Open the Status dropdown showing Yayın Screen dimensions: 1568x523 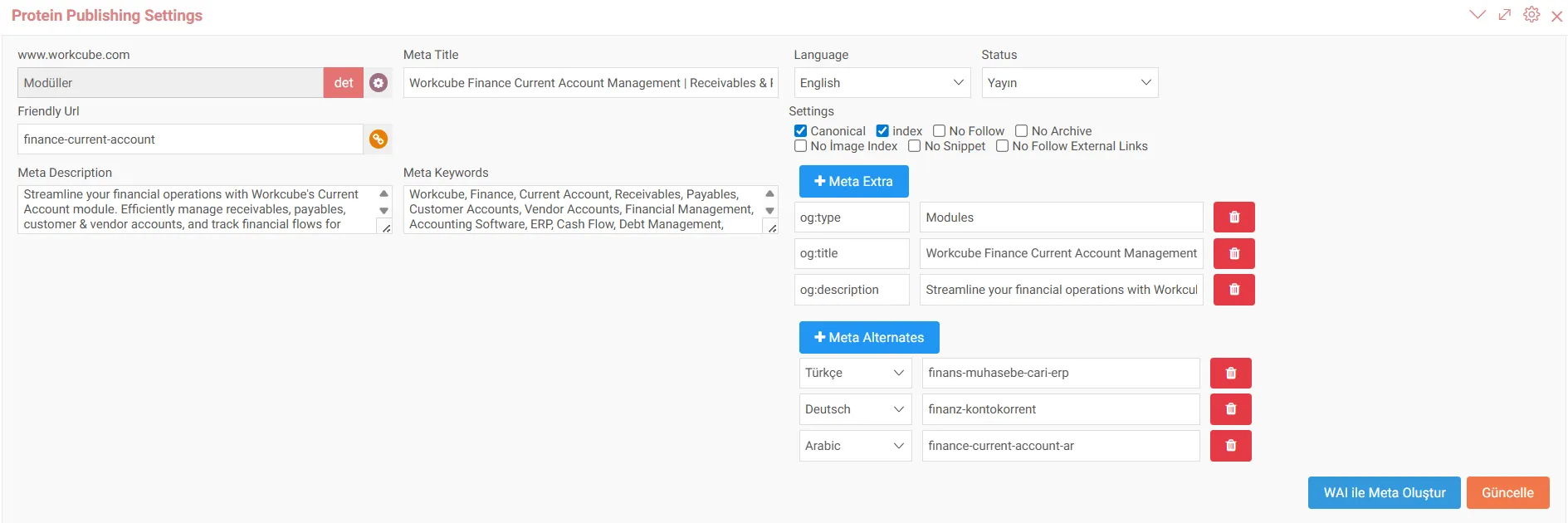[1069, 83]
